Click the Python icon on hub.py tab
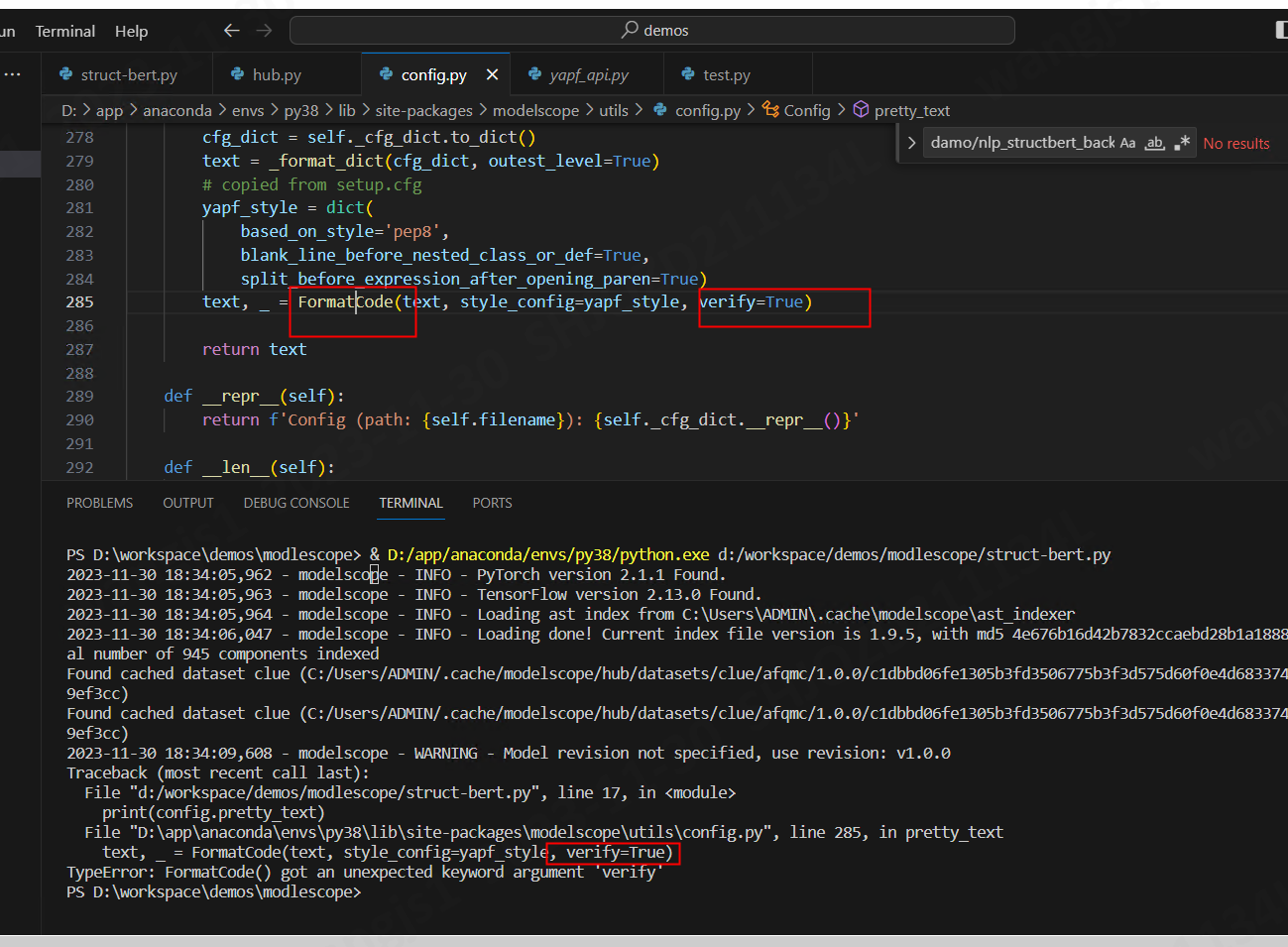1288x947 pixels. 237,74
